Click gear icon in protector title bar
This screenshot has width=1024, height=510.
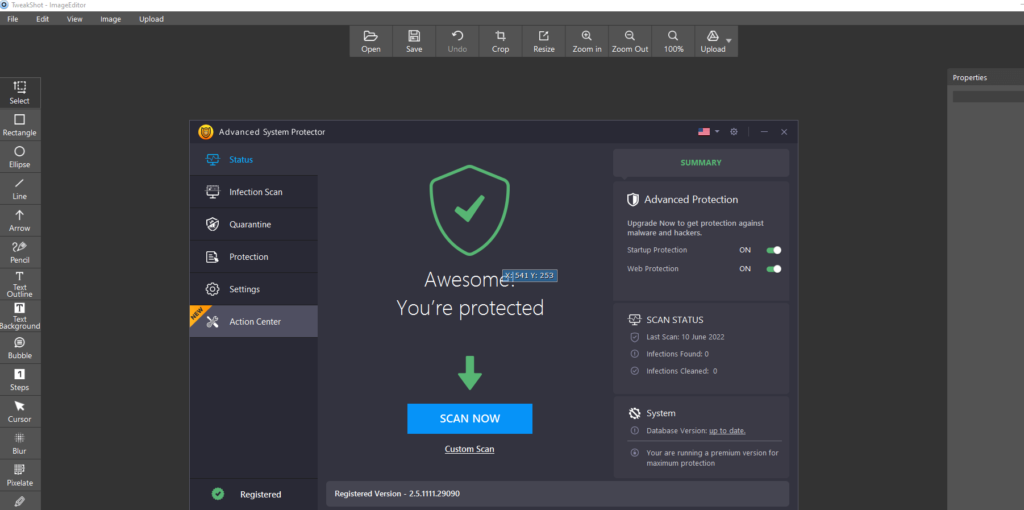pyautogui.click(x=733, y=131)
